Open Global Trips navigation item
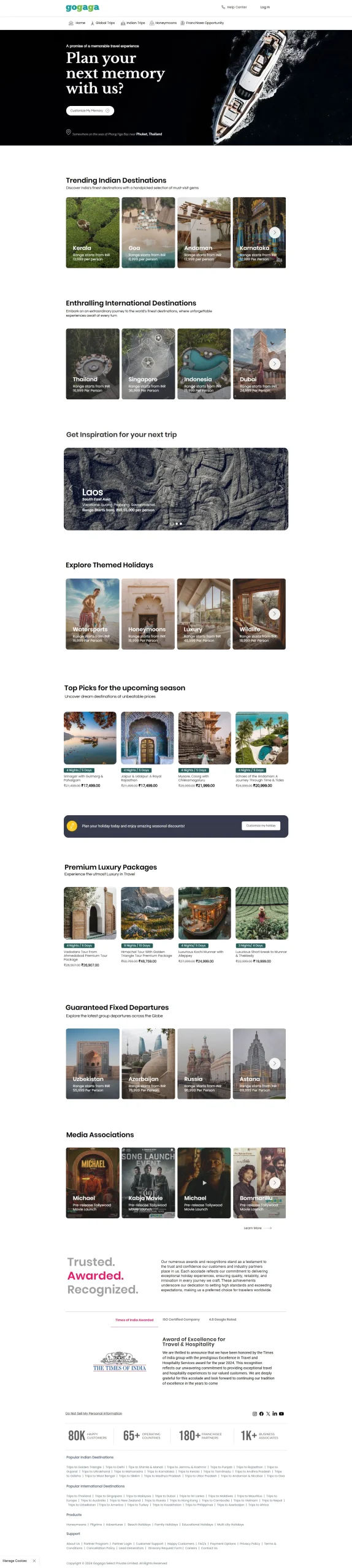Image resolution: width=352 pixels, height=1568 pixels. 102,23
